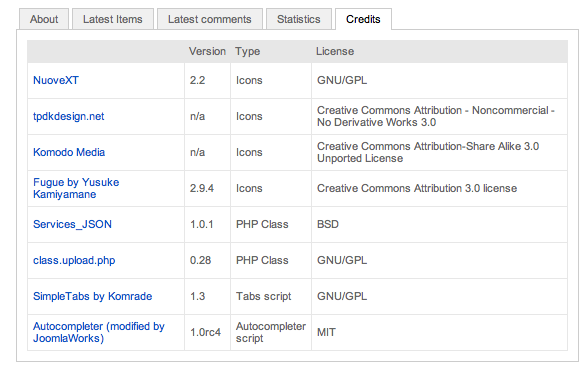The height and width of the screenshot is (370, 585).
Task: Click the Autocompleter script type cell
Action: 271,332
